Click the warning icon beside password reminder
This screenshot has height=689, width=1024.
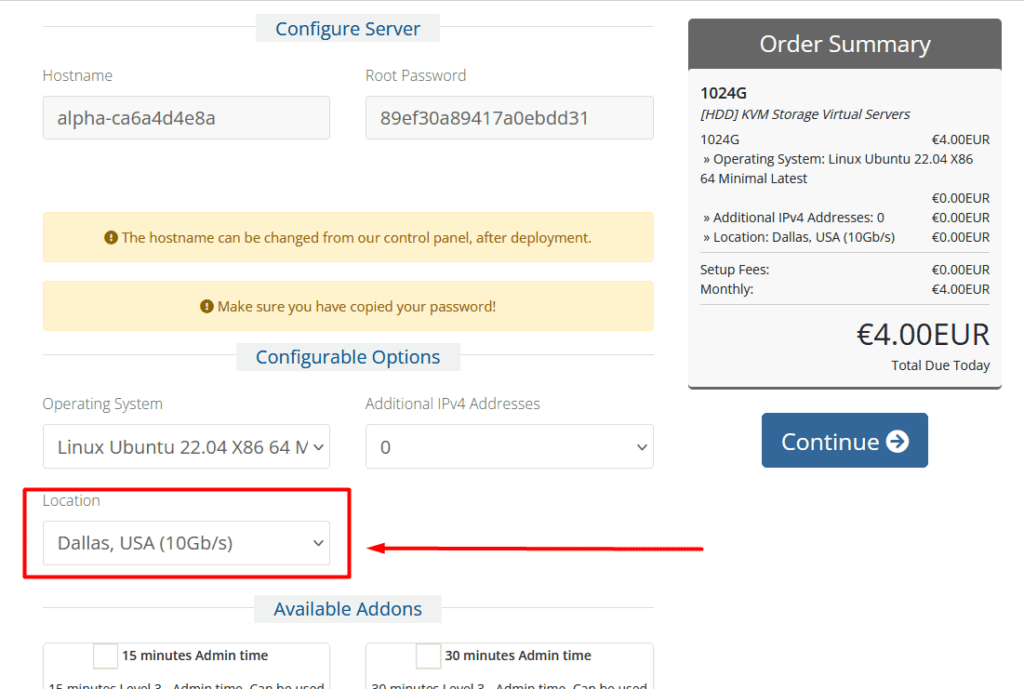click(207, 306)
